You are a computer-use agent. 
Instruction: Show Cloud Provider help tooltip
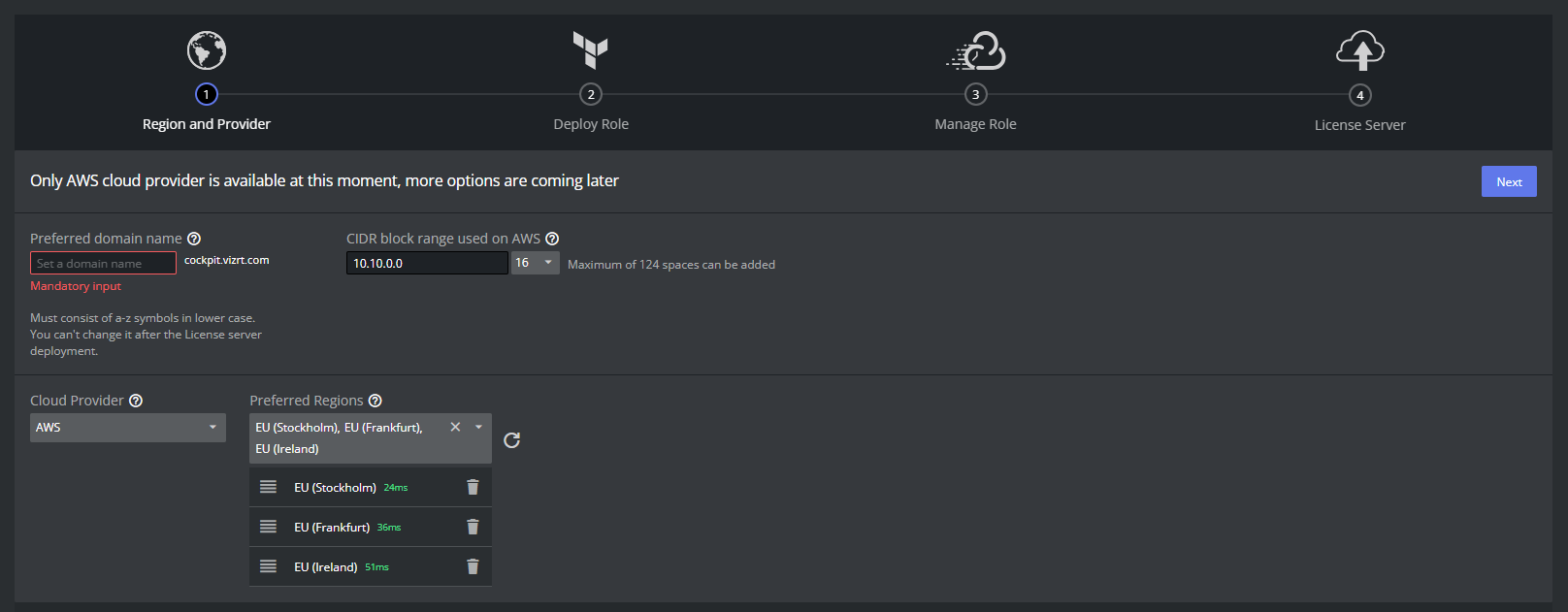pos(136,401)
